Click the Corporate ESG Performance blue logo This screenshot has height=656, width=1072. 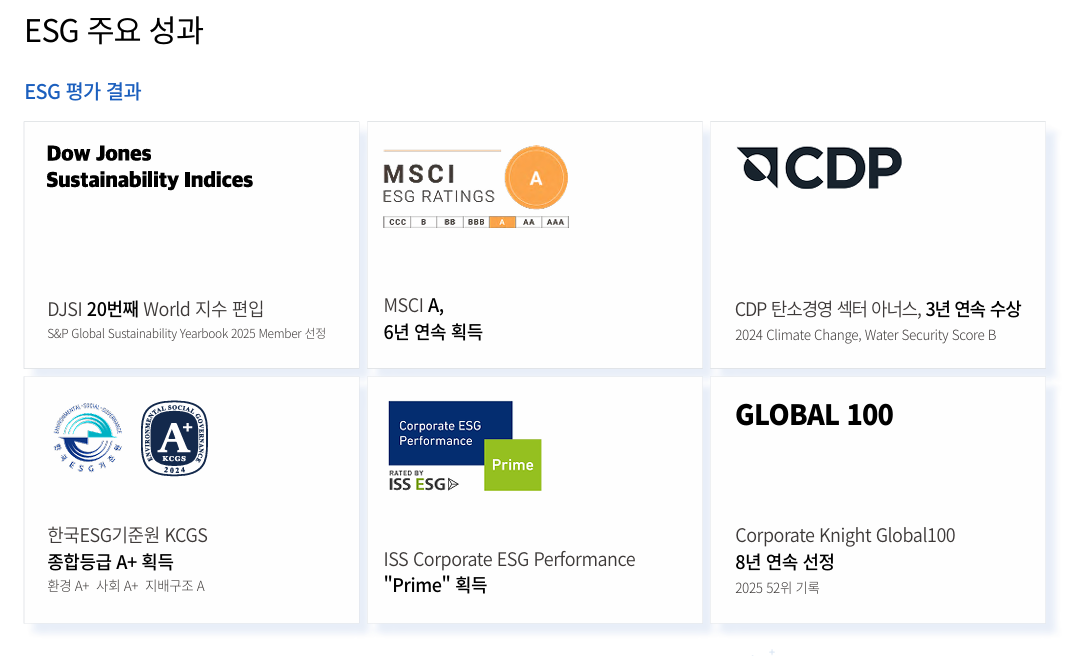point(450,433)
